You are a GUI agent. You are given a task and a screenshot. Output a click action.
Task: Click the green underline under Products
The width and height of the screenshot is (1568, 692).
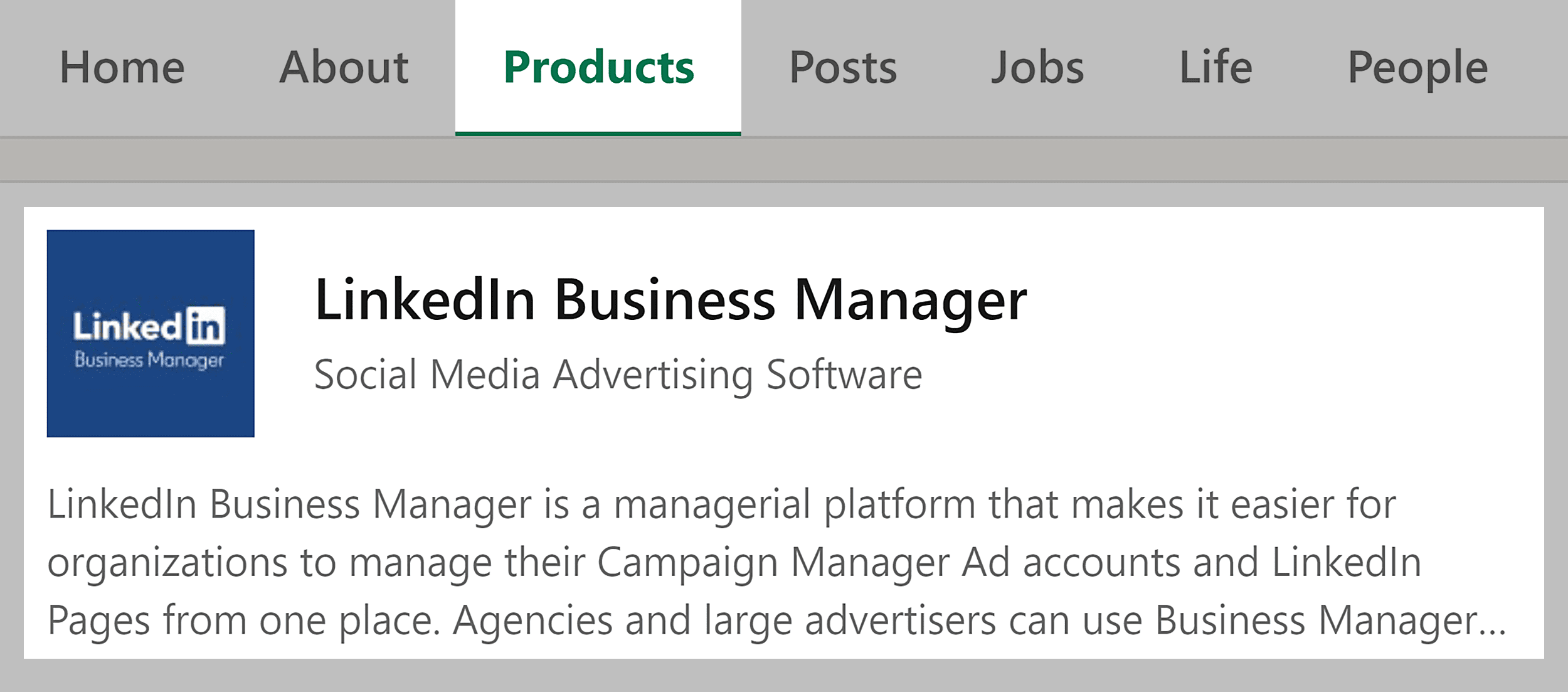(598, 132)
